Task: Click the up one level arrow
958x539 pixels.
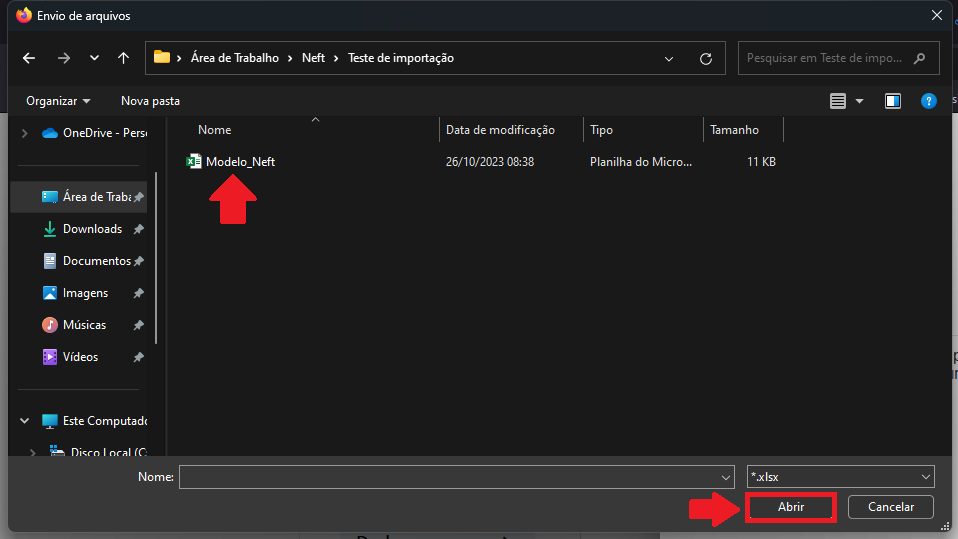Action: (x=123, y=58)
